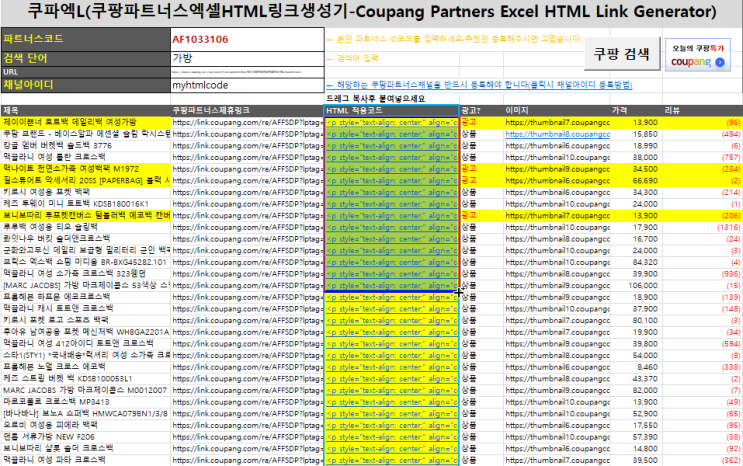Select the 쿠팡파트너스제휴링크 column header

[247, 110]
